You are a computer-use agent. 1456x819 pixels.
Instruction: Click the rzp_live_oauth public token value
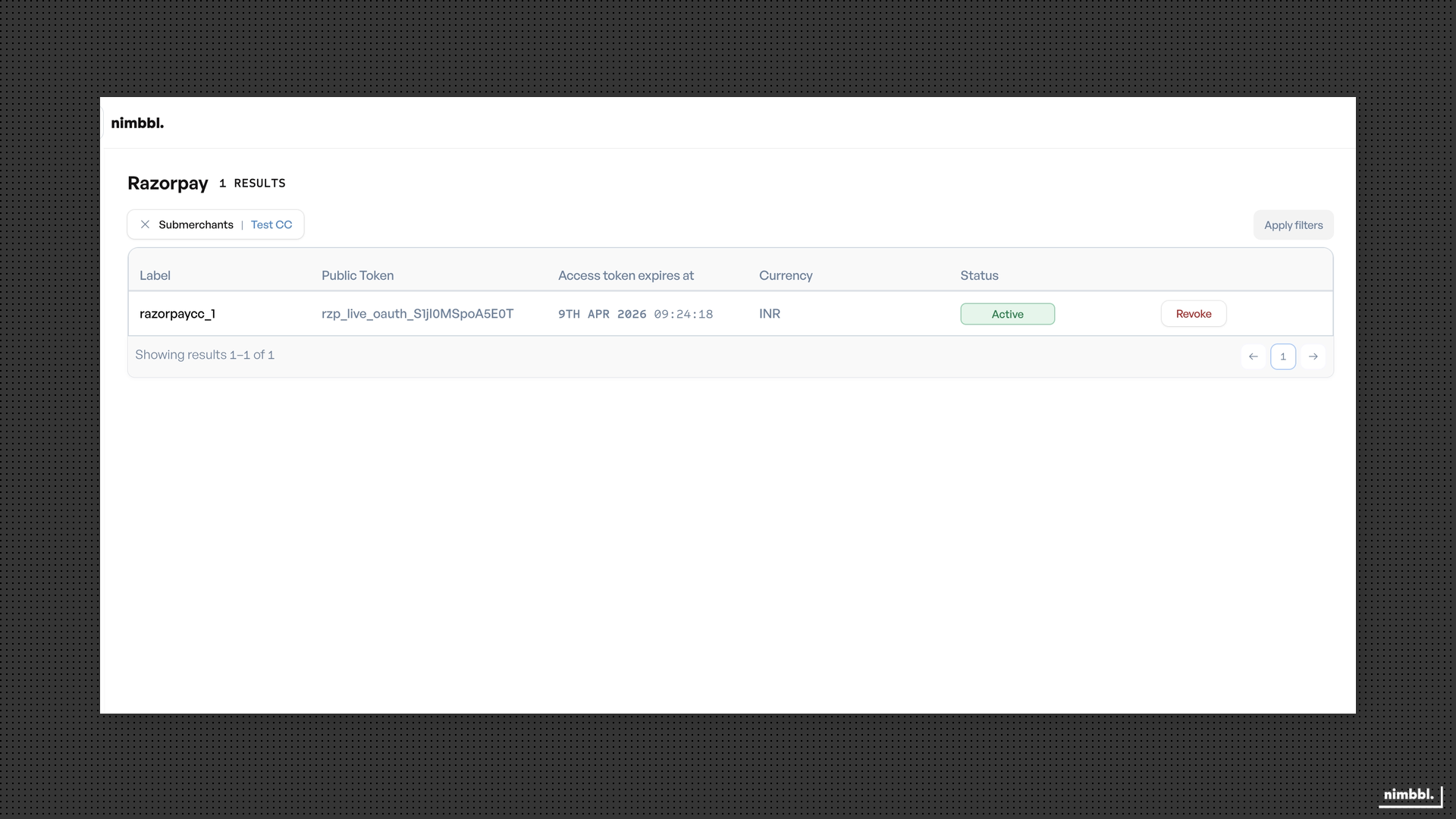pyautogui.click(x=417, y=314)
